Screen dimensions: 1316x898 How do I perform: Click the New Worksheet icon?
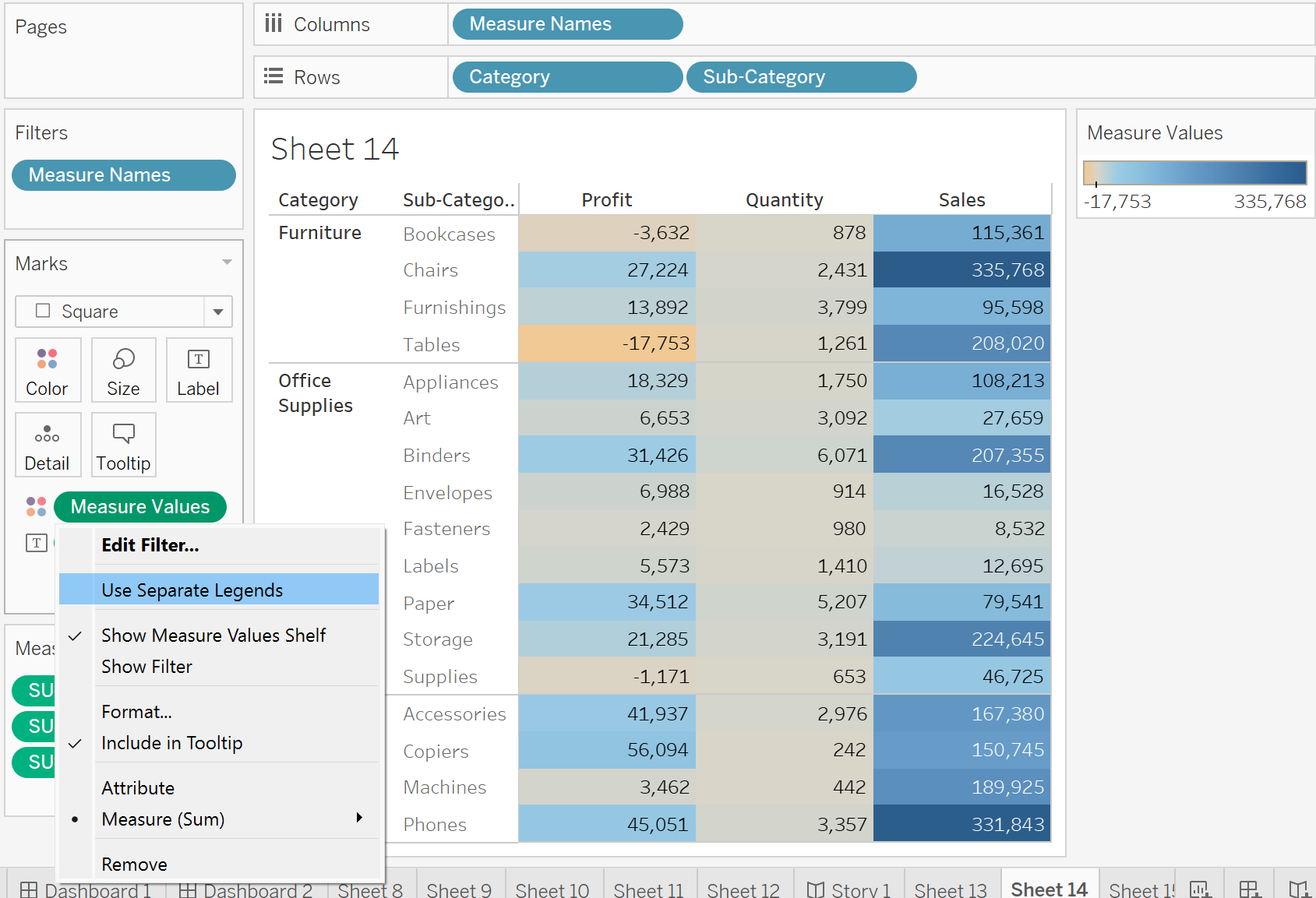1200,889
